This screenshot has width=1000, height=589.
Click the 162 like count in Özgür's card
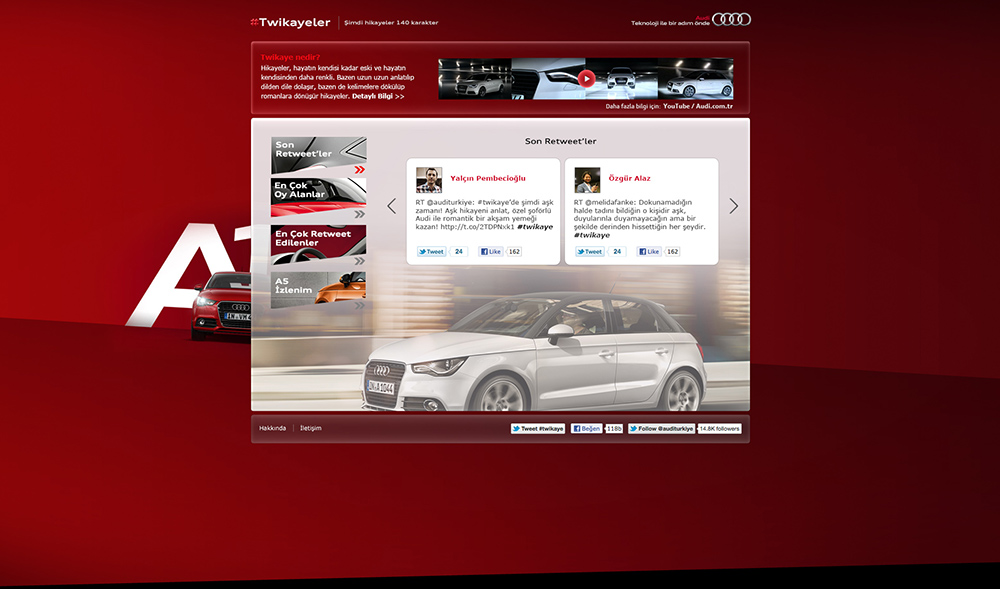tap(673, 252)
